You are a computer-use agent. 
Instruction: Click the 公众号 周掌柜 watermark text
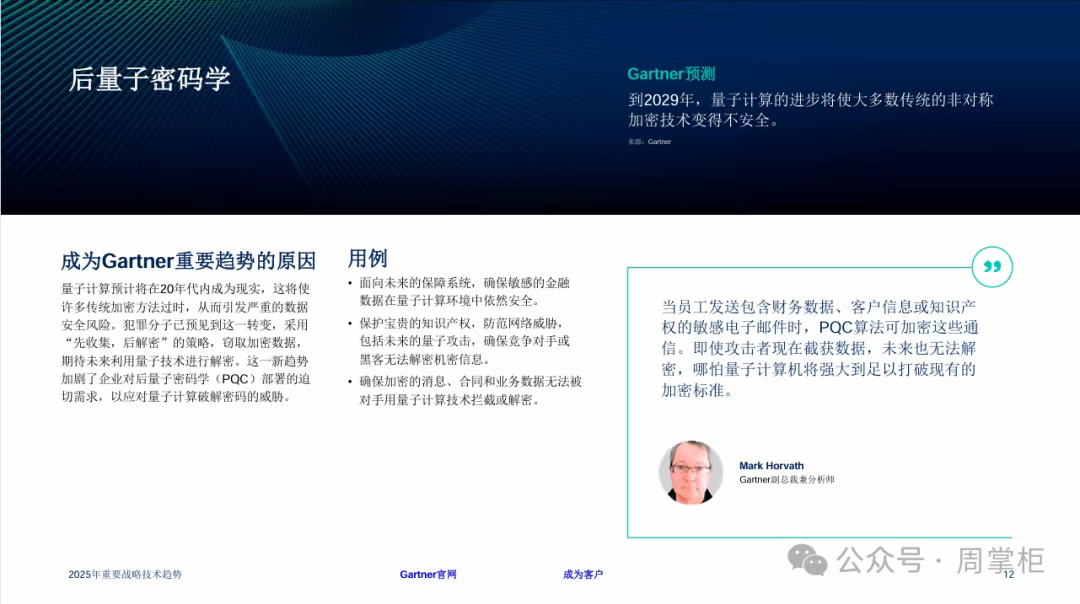[940, 560]
